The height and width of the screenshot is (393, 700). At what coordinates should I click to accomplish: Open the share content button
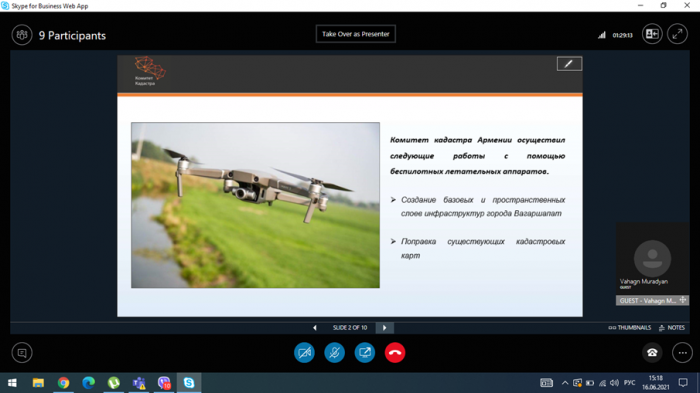click(365, 352)
